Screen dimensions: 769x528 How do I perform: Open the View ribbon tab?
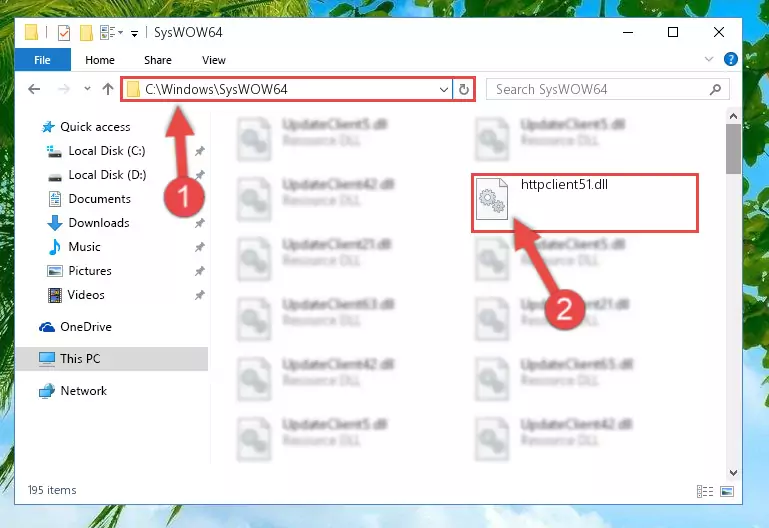coord(214,60)
